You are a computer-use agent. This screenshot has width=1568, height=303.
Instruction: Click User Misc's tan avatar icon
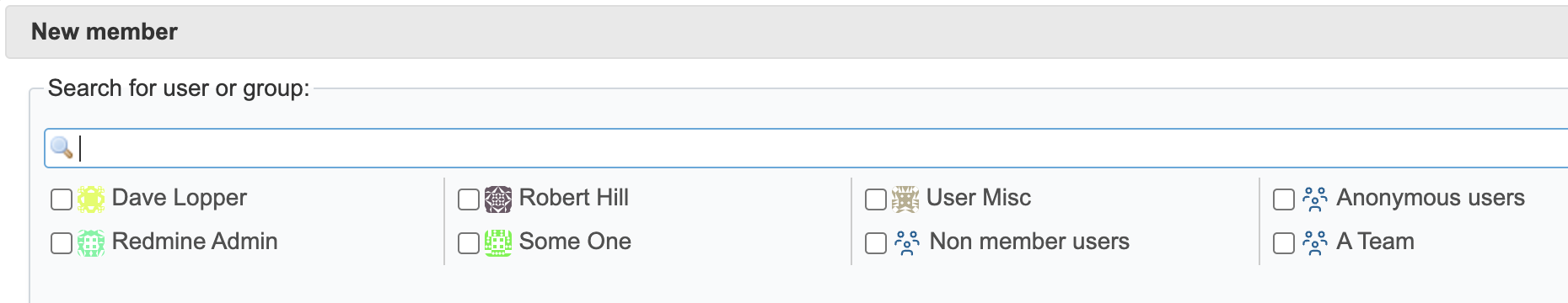click(x=905, y=199)
